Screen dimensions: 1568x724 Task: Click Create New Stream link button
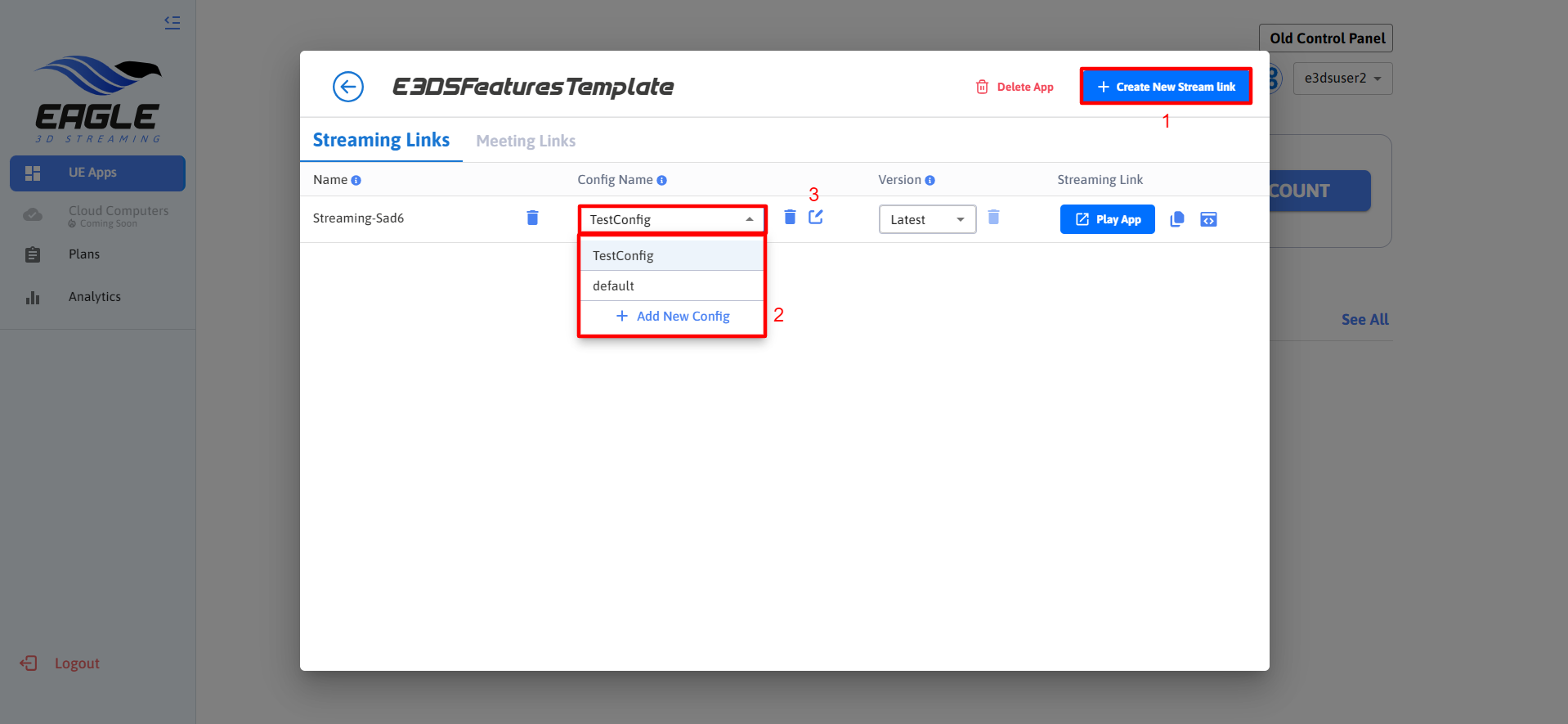click(1166, 87)
